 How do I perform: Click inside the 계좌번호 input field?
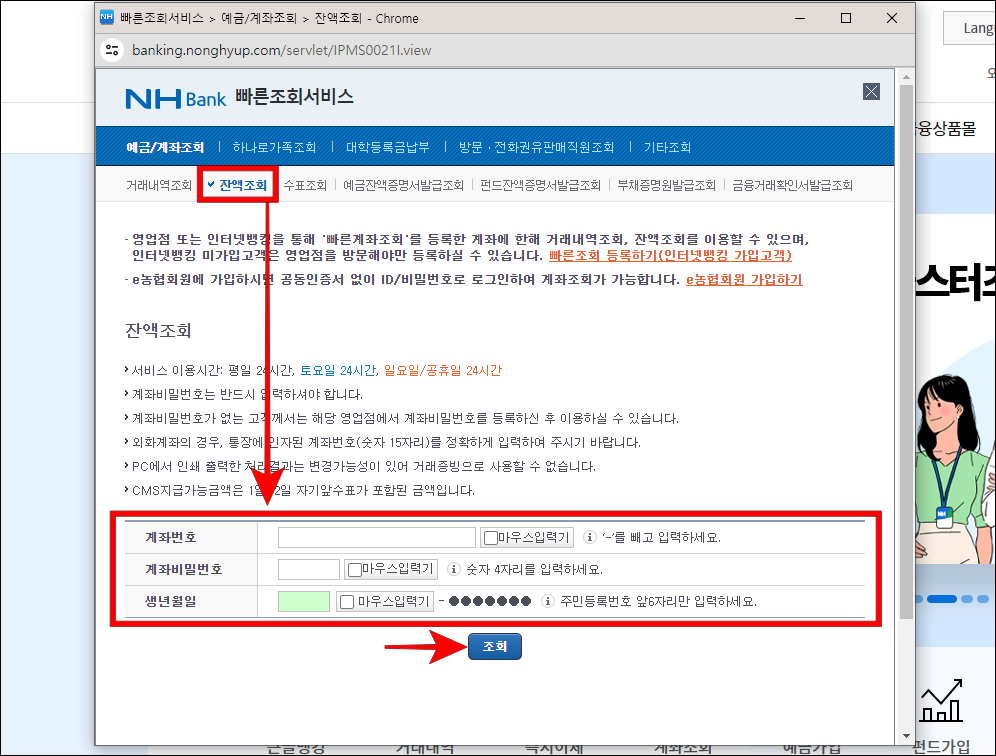tap(377, 537)
